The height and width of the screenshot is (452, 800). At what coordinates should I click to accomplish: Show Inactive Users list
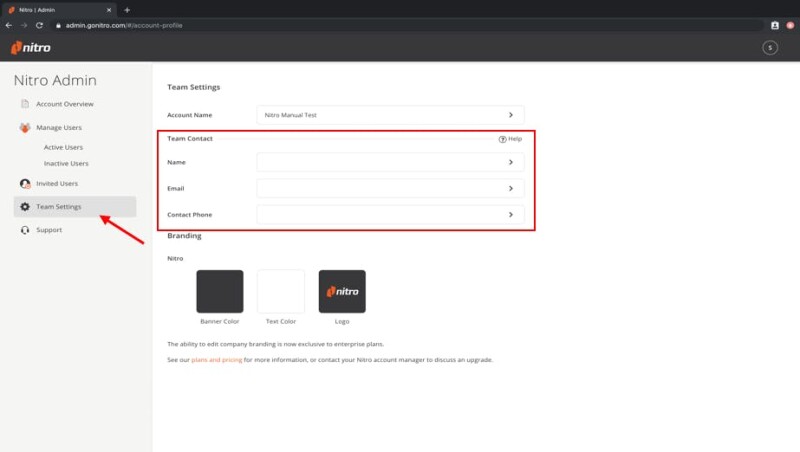pos(66,164)
